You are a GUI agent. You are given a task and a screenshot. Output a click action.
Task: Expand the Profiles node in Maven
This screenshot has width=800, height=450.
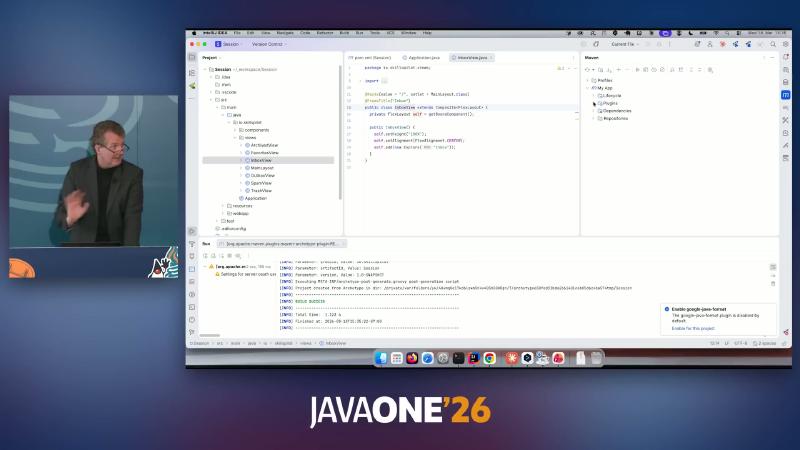[588, 81]
